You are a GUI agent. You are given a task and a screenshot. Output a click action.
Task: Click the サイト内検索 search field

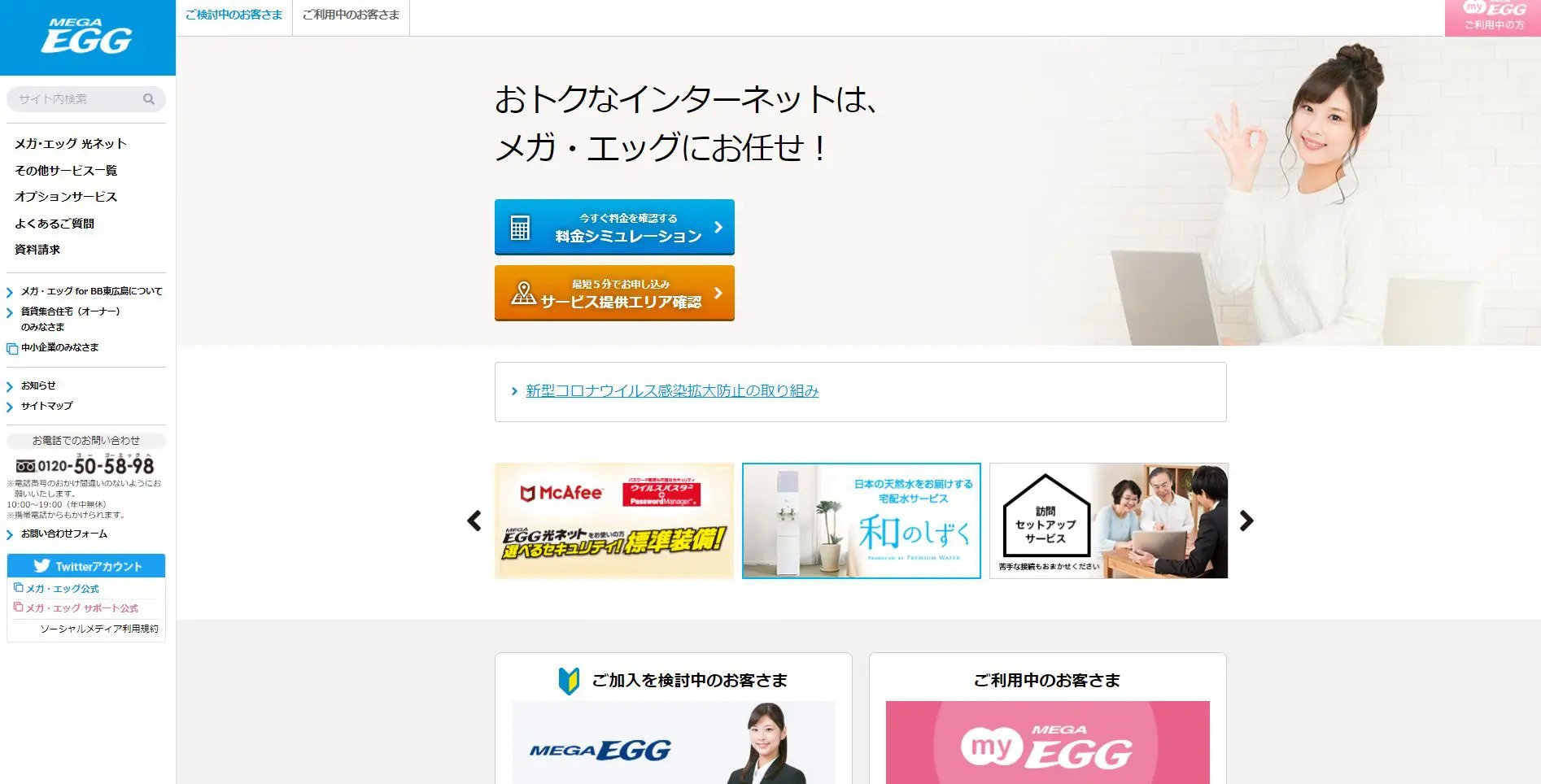pyautogui.click(x=78, y=99)
